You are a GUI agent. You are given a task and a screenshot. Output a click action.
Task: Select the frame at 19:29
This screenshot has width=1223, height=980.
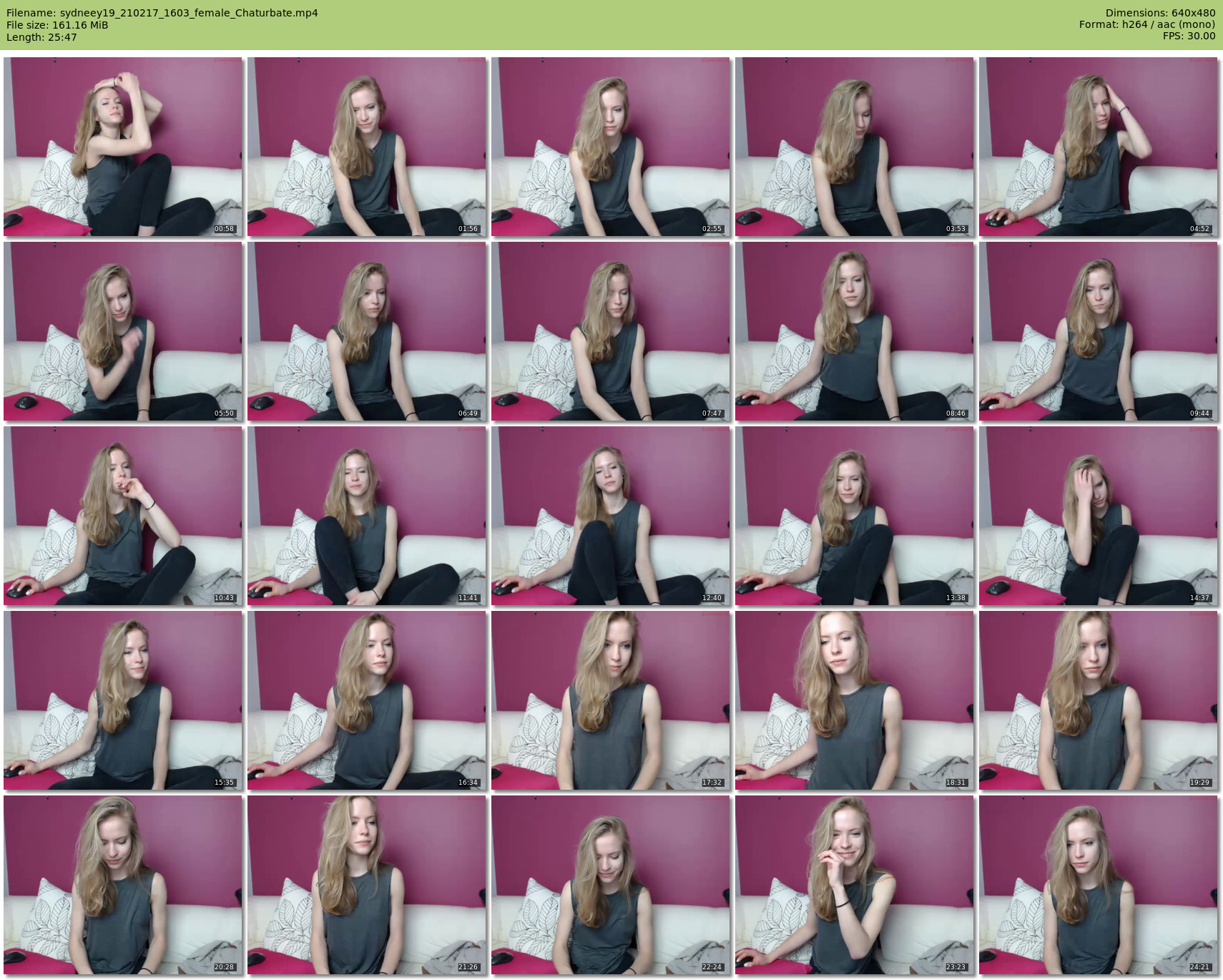pyautogui.click(x=1099, y=700)
